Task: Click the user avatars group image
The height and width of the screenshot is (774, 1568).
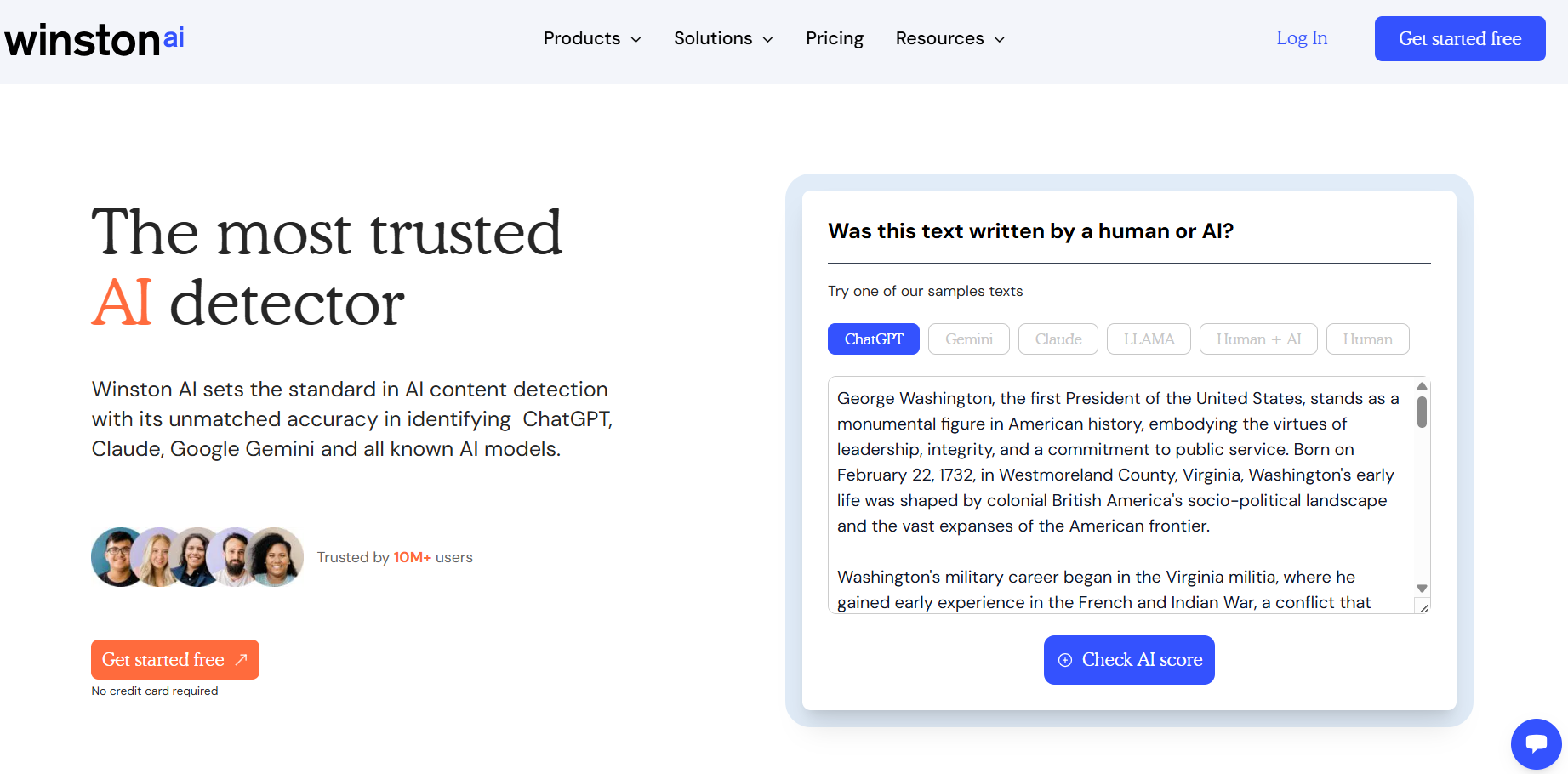Action: [197, 557]
